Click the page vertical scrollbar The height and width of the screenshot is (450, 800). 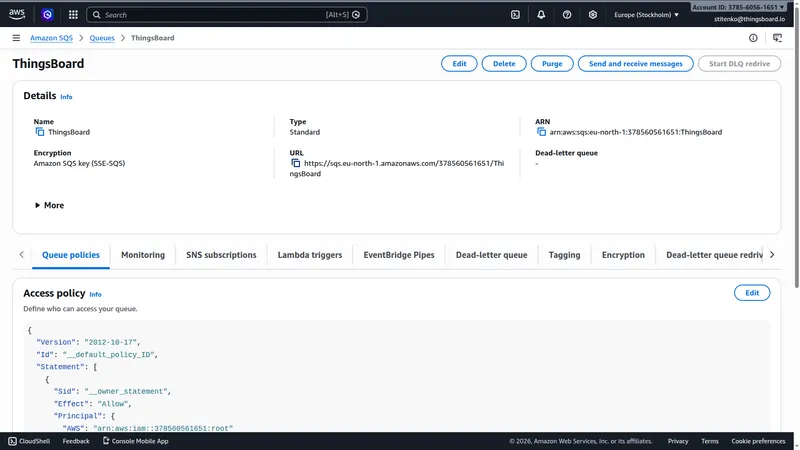[x=796, y=148]
